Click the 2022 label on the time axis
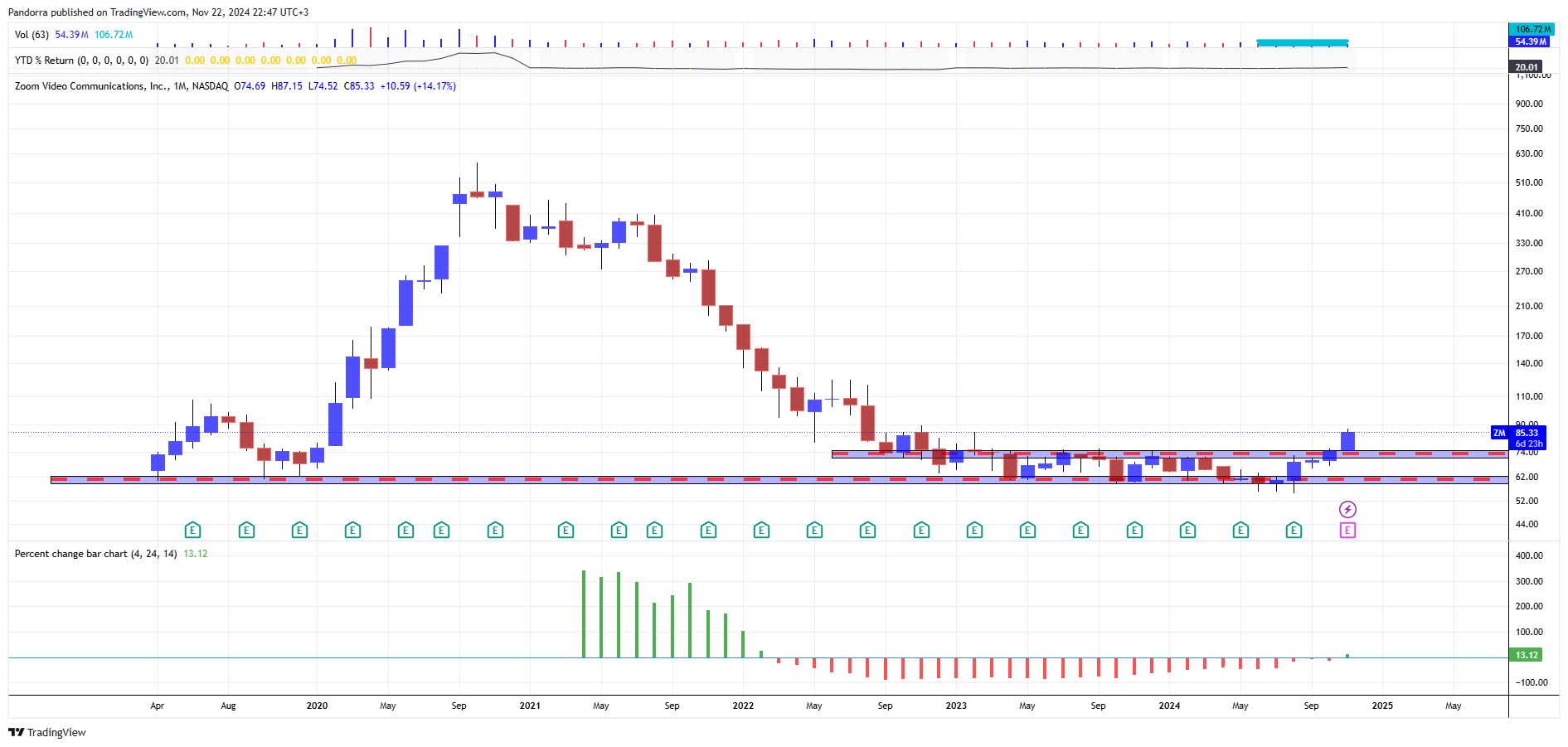 tap(743, 706)
